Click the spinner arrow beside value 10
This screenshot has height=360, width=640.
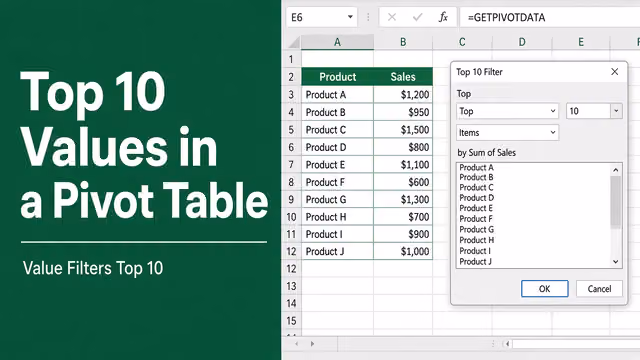click(616, 111)
